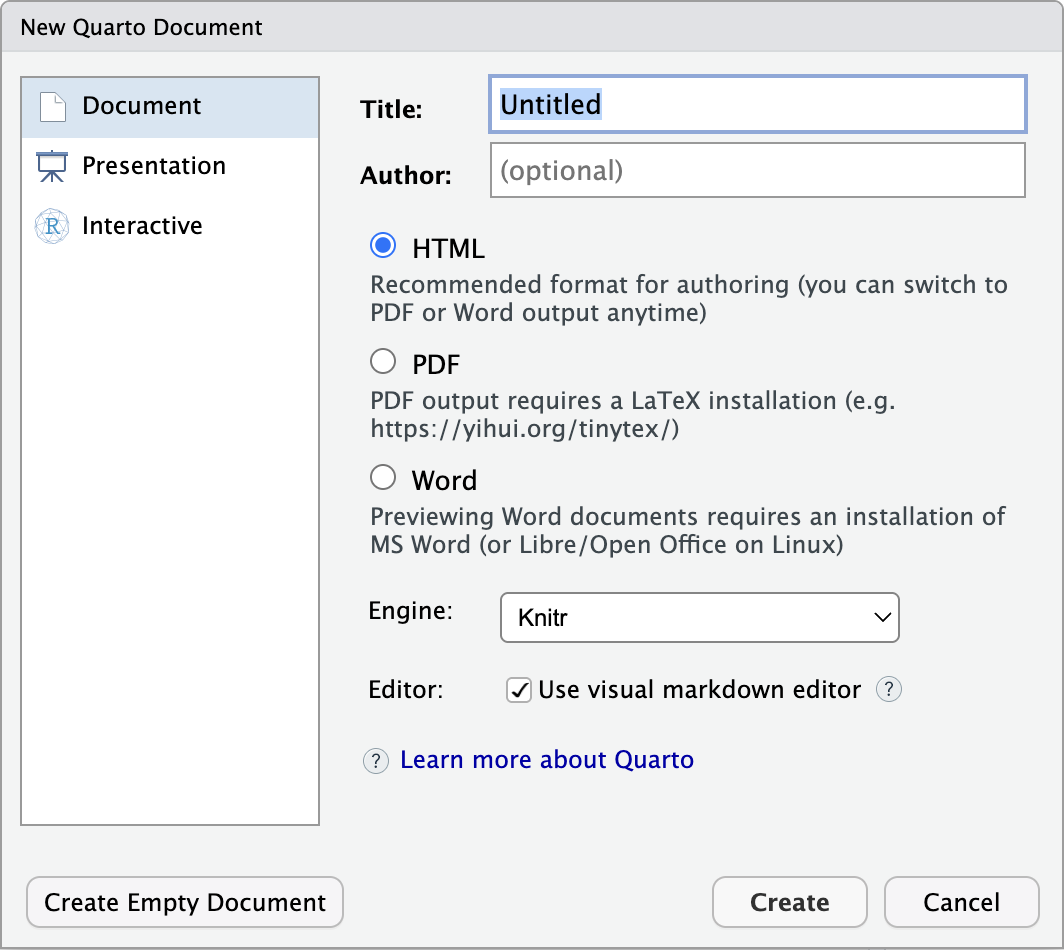
Task: Click the question mark next to Learn more
Action: [x=375, y=761]
